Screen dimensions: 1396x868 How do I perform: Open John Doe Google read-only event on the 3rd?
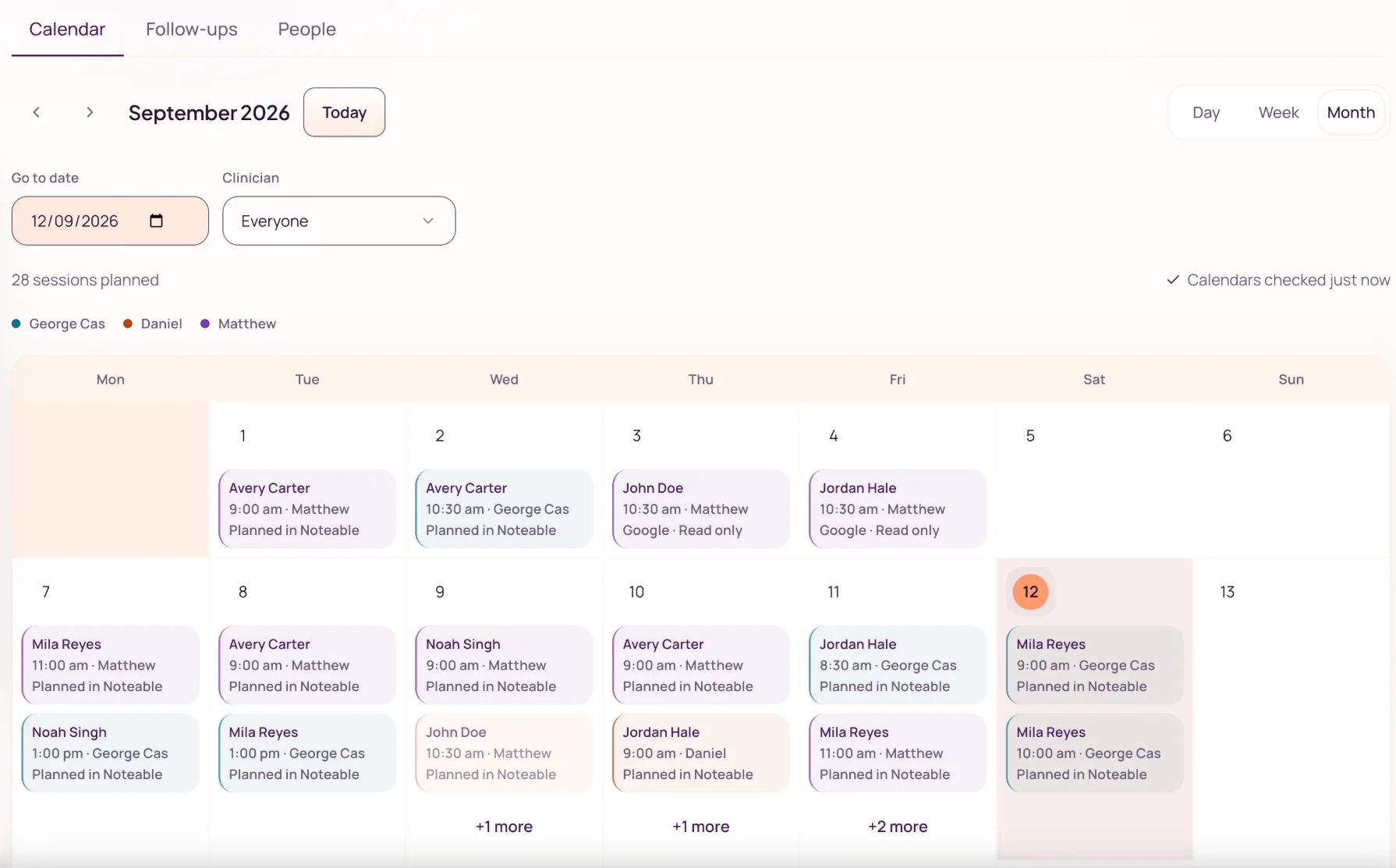701,508
